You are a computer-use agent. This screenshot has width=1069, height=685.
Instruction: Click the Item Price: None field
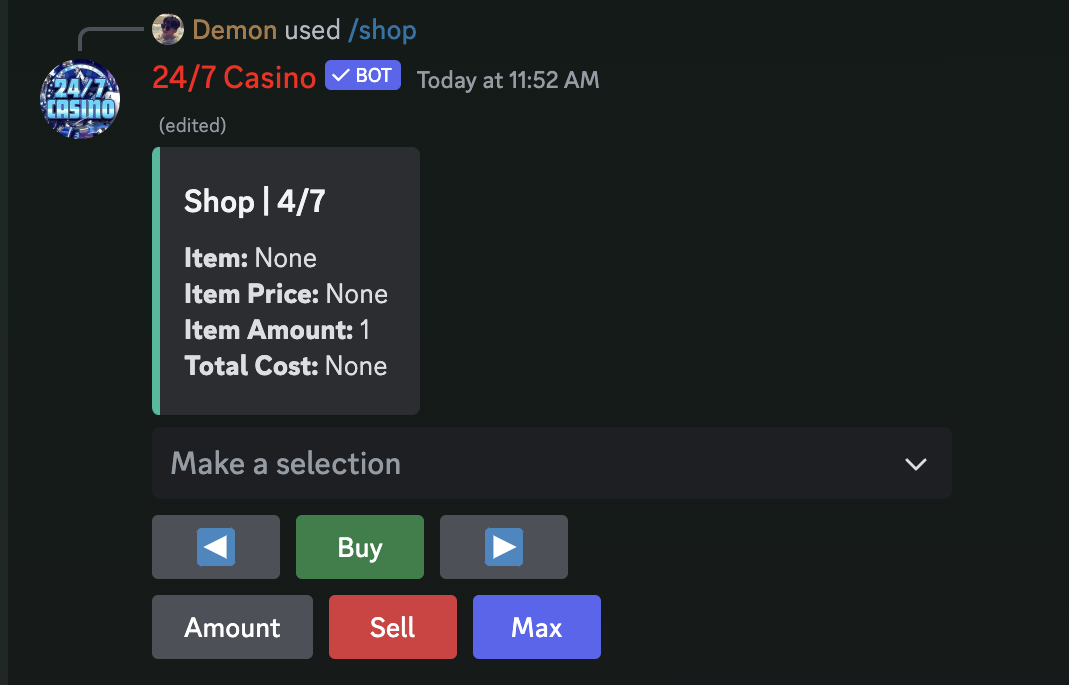pos(286,294)
